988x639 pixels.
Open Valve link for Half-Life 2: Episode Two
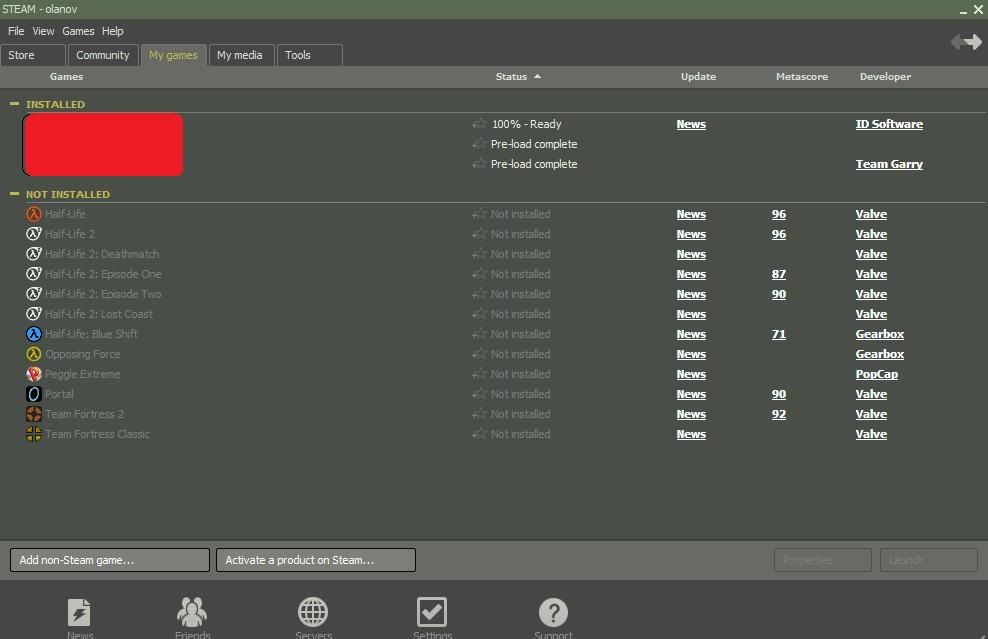click(871, 294)
